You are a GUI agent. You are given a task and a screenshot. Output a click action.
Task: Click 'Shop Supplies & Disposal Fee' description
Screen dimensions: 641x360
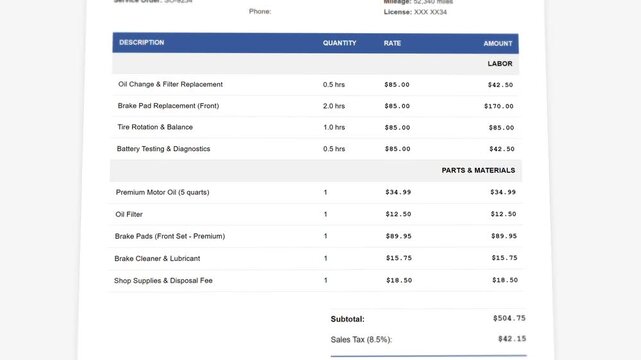point(163,281)
